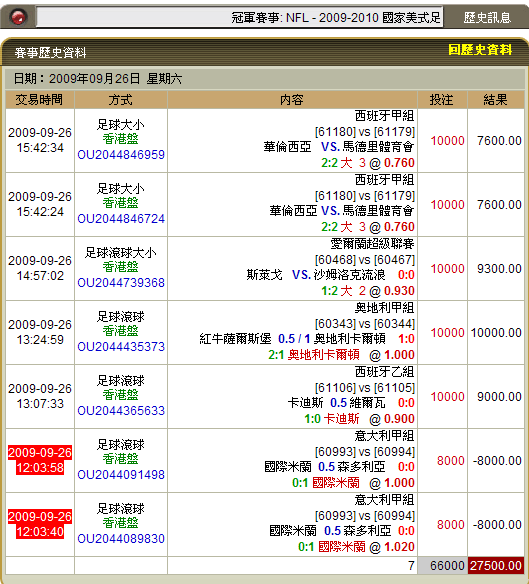Click the 27500.00 total result cell
This screenshot has width=529, height=584.
pos(496,566)
